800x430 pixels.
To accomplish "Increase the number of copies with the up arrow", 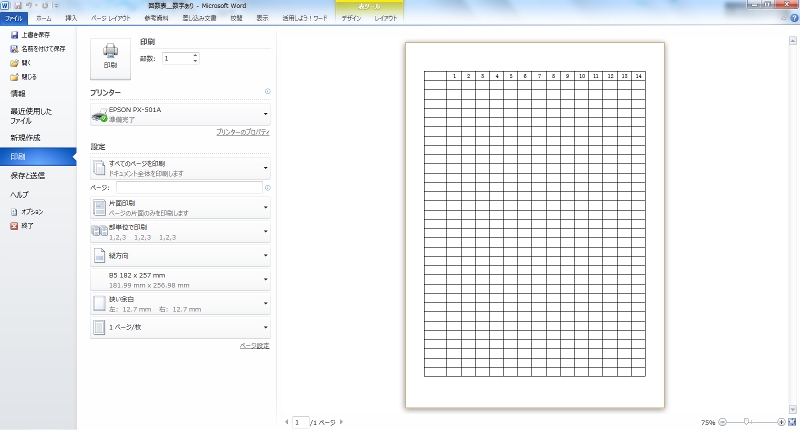I will (x=195, y=56).
